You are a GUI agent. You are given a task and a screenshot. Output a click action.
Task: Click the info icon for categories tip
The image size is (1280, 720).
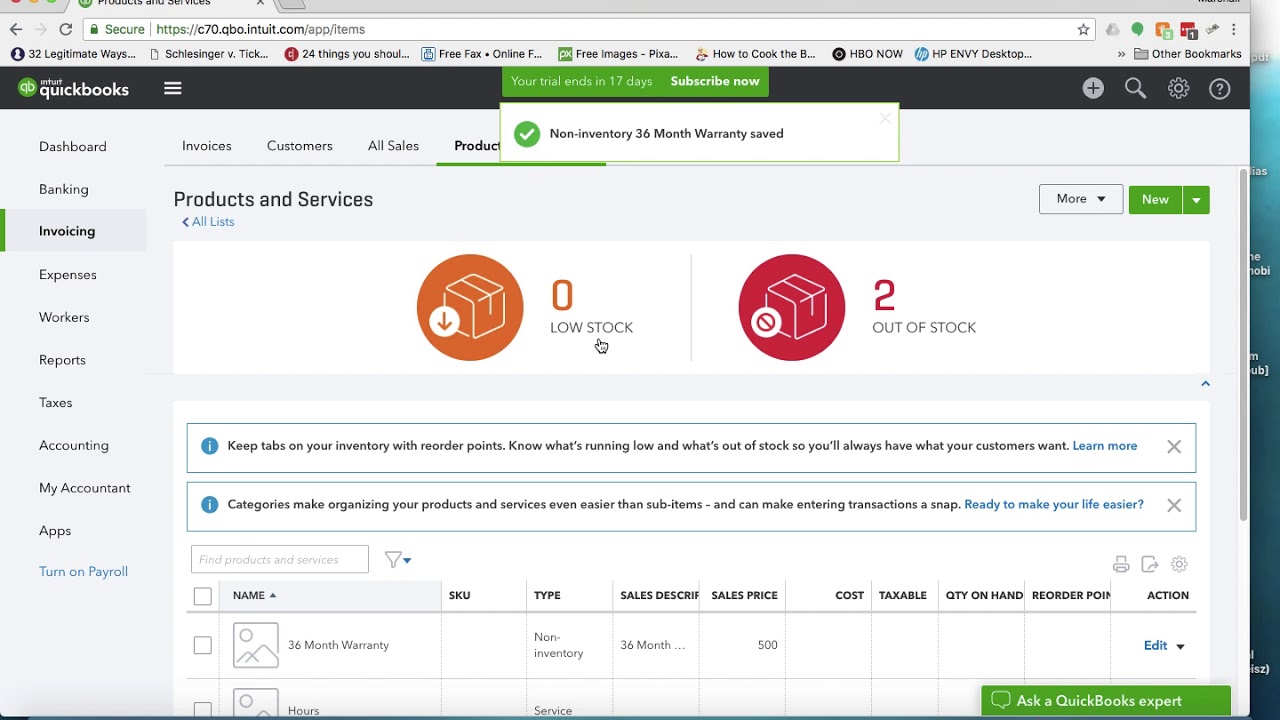click(209, 505)
